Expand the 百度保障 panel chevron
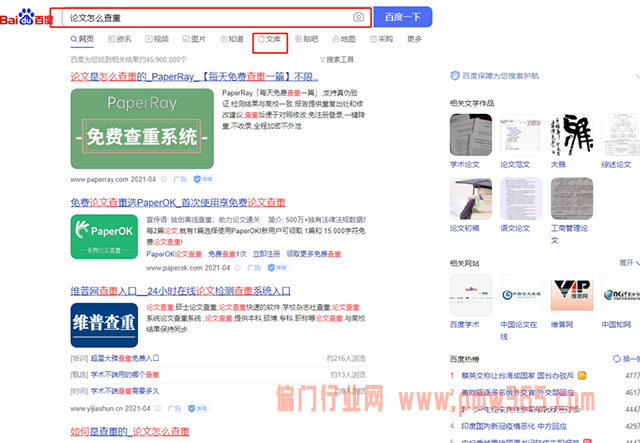This screenshot has width=640, height=443. (x=637, y=76)
